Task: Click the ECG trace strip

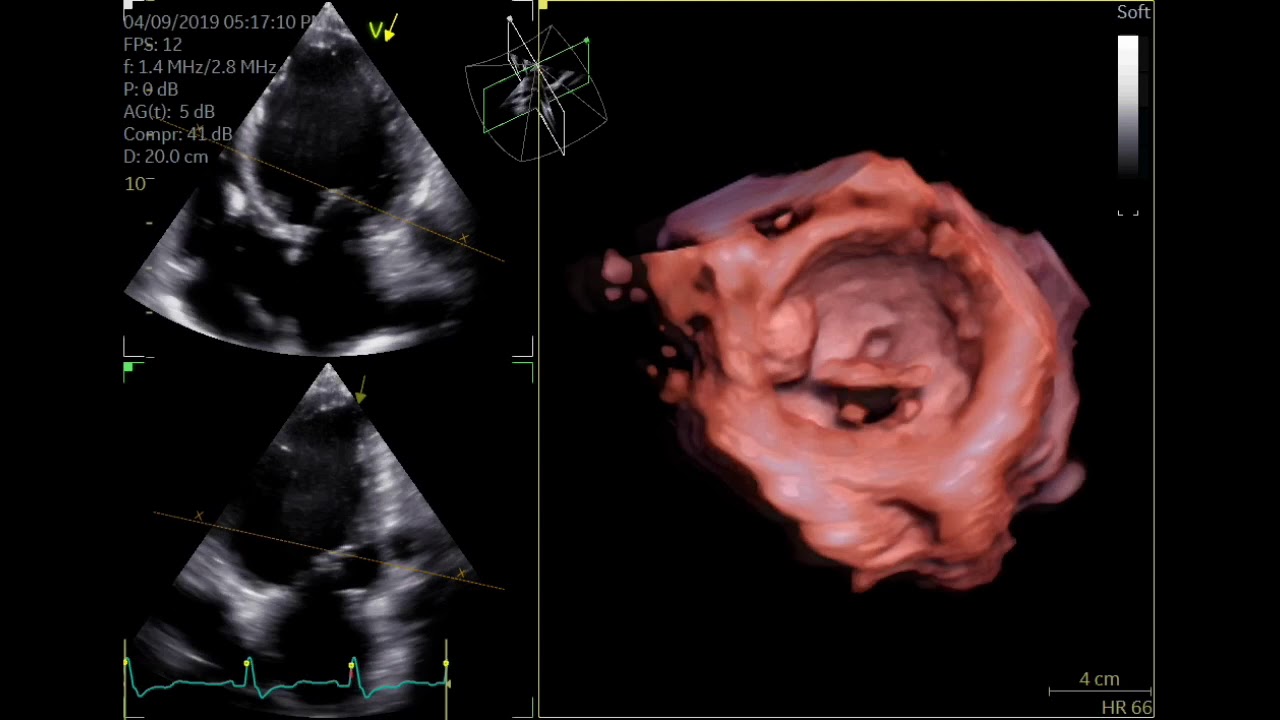Action: coord(287,678)
